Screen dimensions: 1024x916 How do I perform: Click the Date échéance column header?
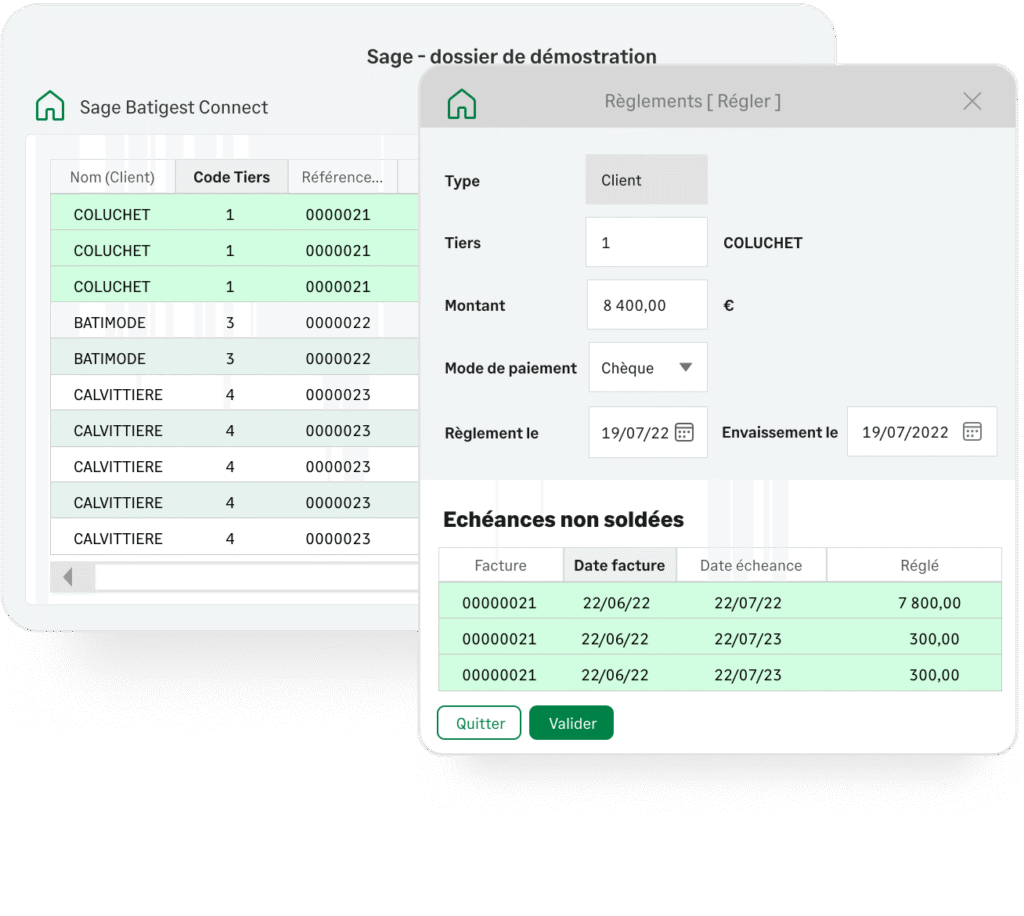[x=750, y=565]
